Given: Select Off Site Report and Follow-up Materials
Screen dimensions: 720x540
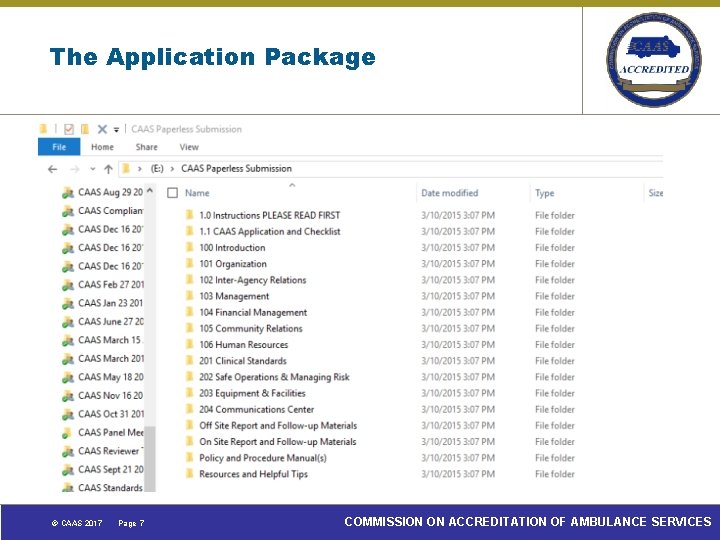Looking at the screenshot, I should 278,426.
